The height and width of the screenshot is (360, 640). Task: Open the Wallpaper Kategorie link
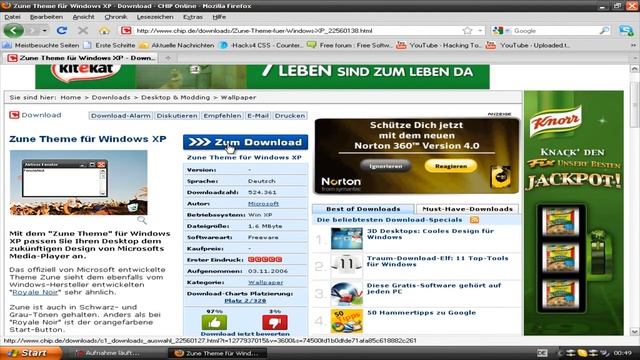click(x=265, y=282)
